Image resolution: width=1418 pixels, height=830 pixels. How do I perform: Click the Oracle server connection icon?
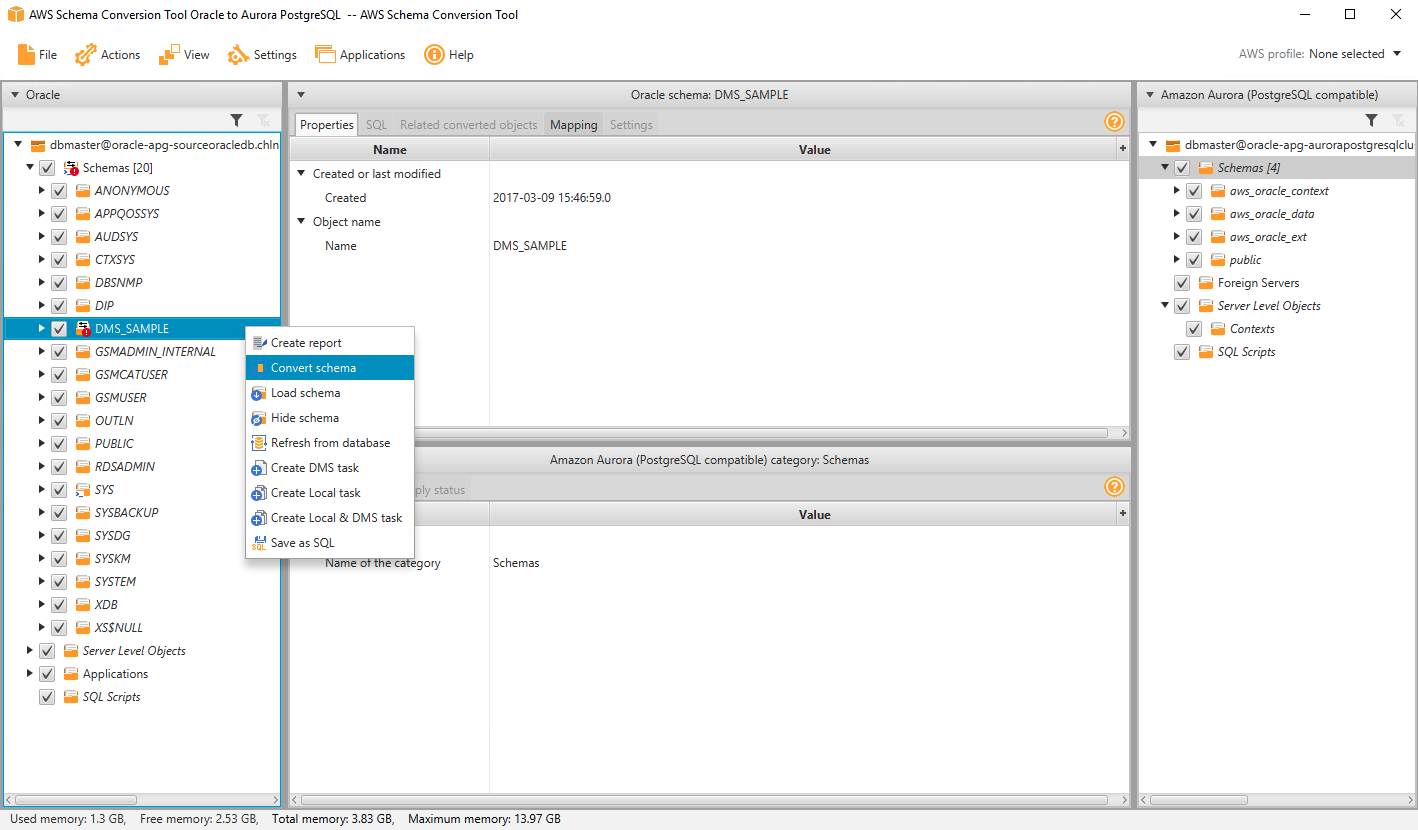(x=38, y=145)
